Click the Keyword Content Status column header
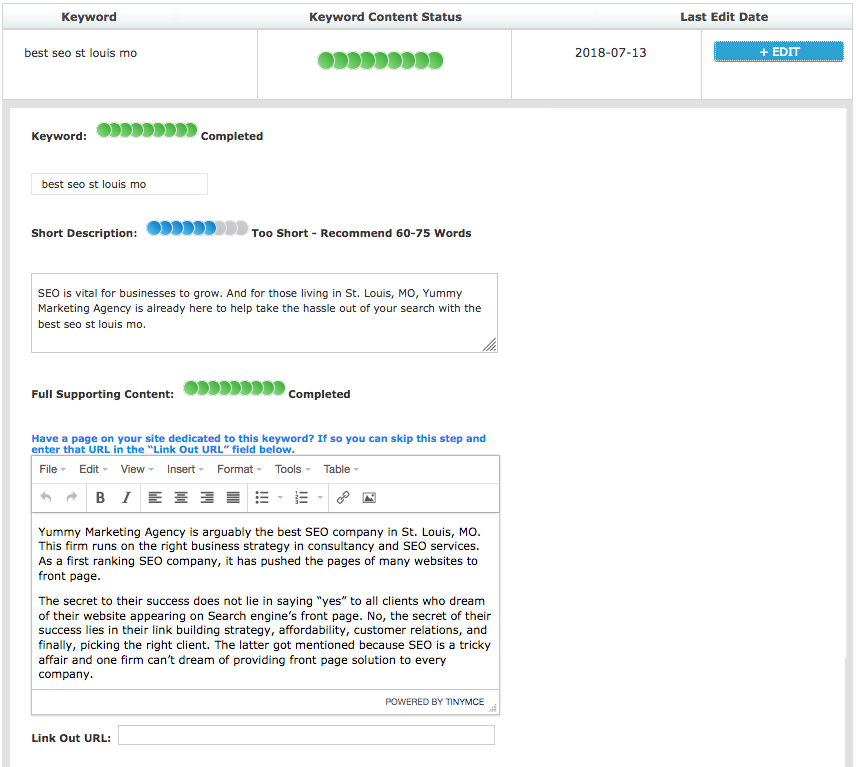856x767 pixels. [385, 17]
